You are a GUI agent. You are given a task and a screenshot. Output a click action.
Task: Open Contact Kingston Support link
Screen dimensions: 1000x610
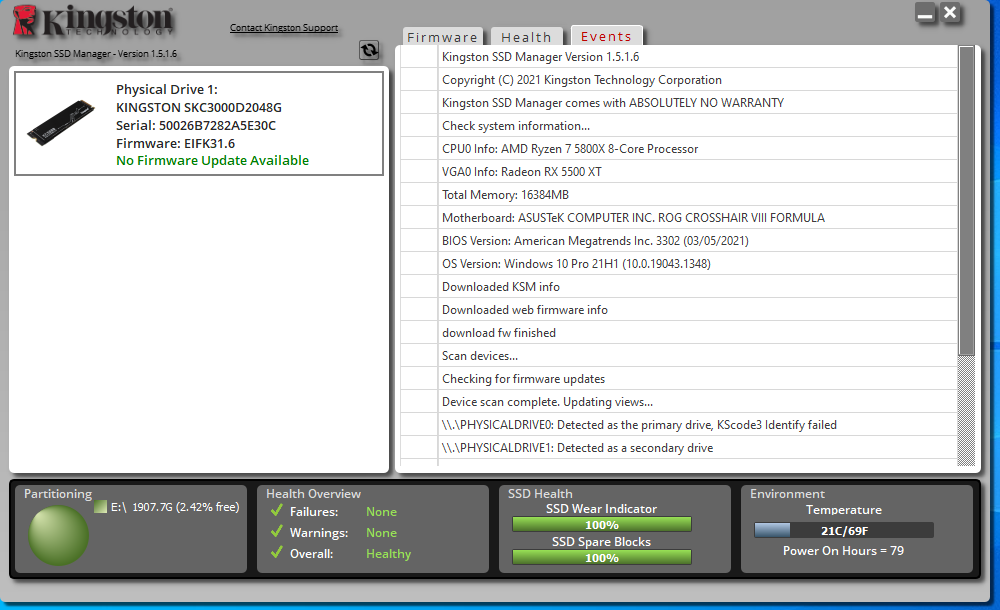click(x=284, y=27)
